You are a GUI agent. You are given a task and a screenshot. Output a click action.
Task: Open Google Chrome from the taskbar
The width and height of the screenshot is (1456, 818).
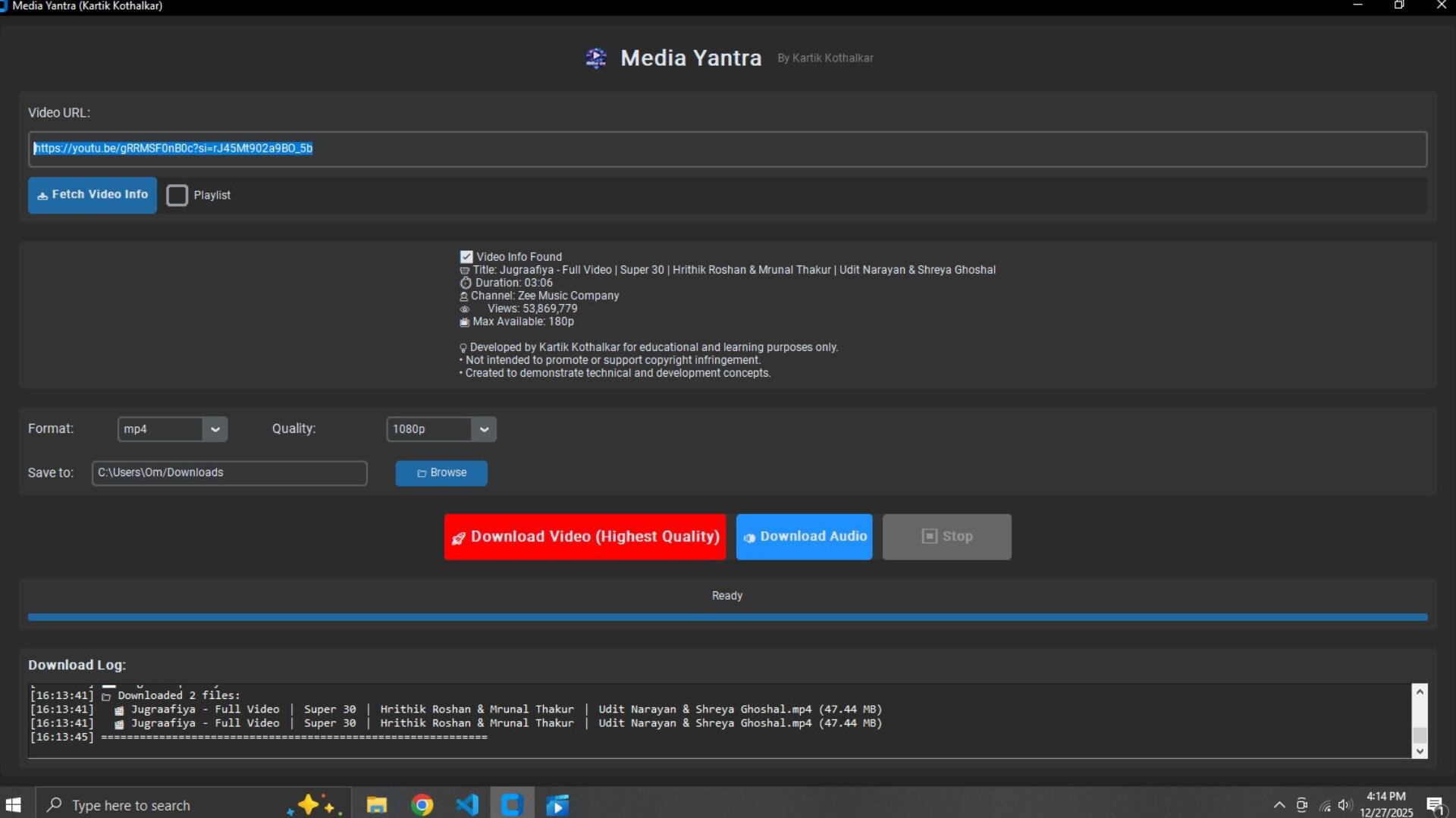(x=422, y=804)
